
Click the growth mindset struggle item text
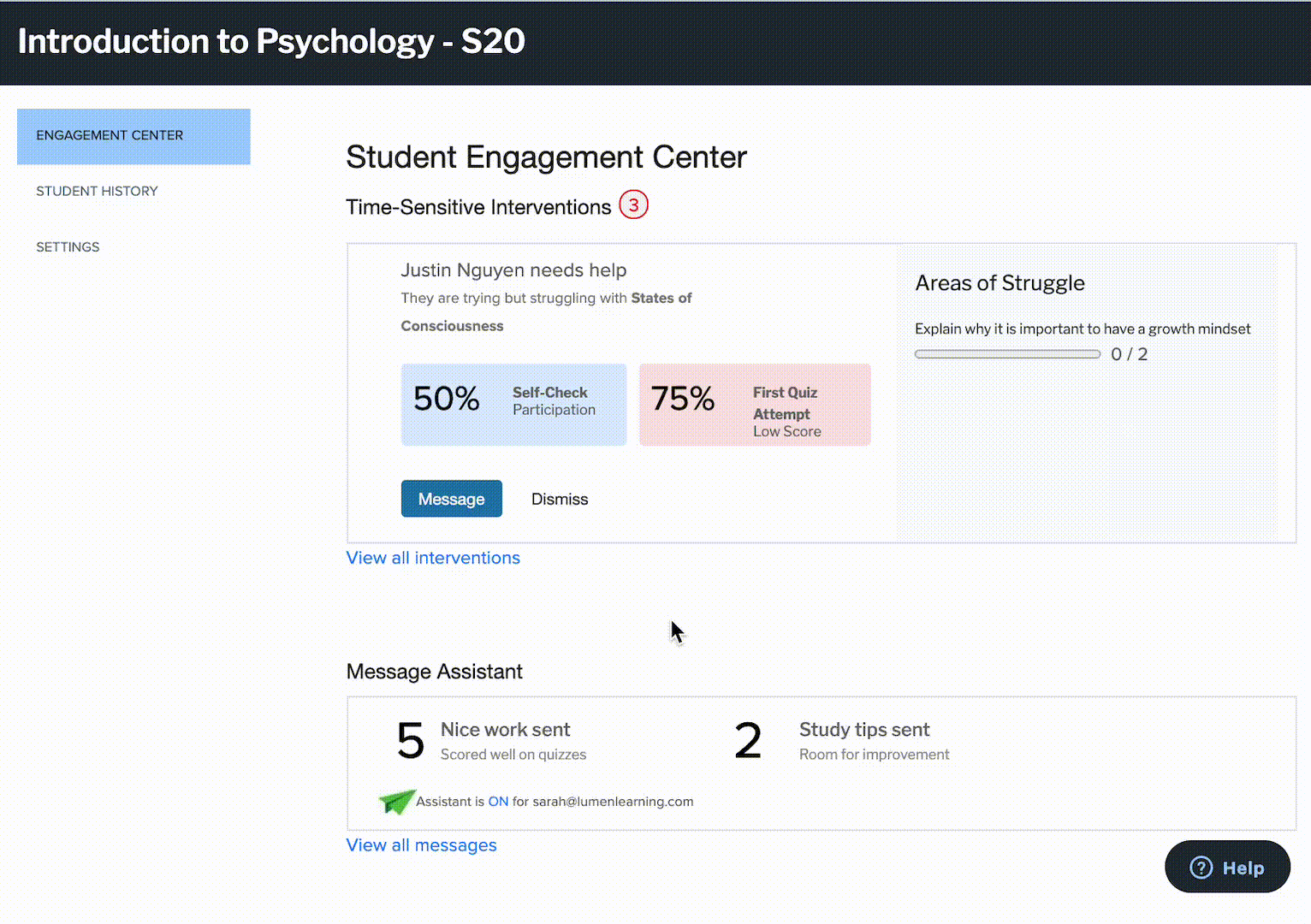1082,329
